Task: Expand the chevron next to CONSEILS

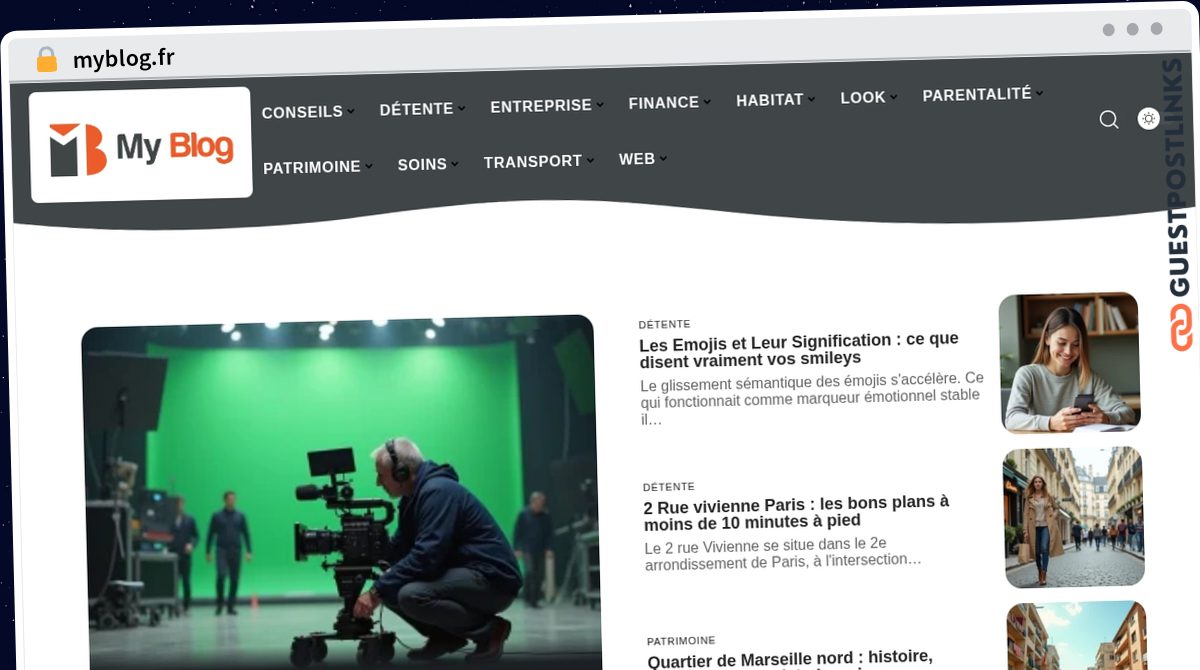Action: pos(351,111)
